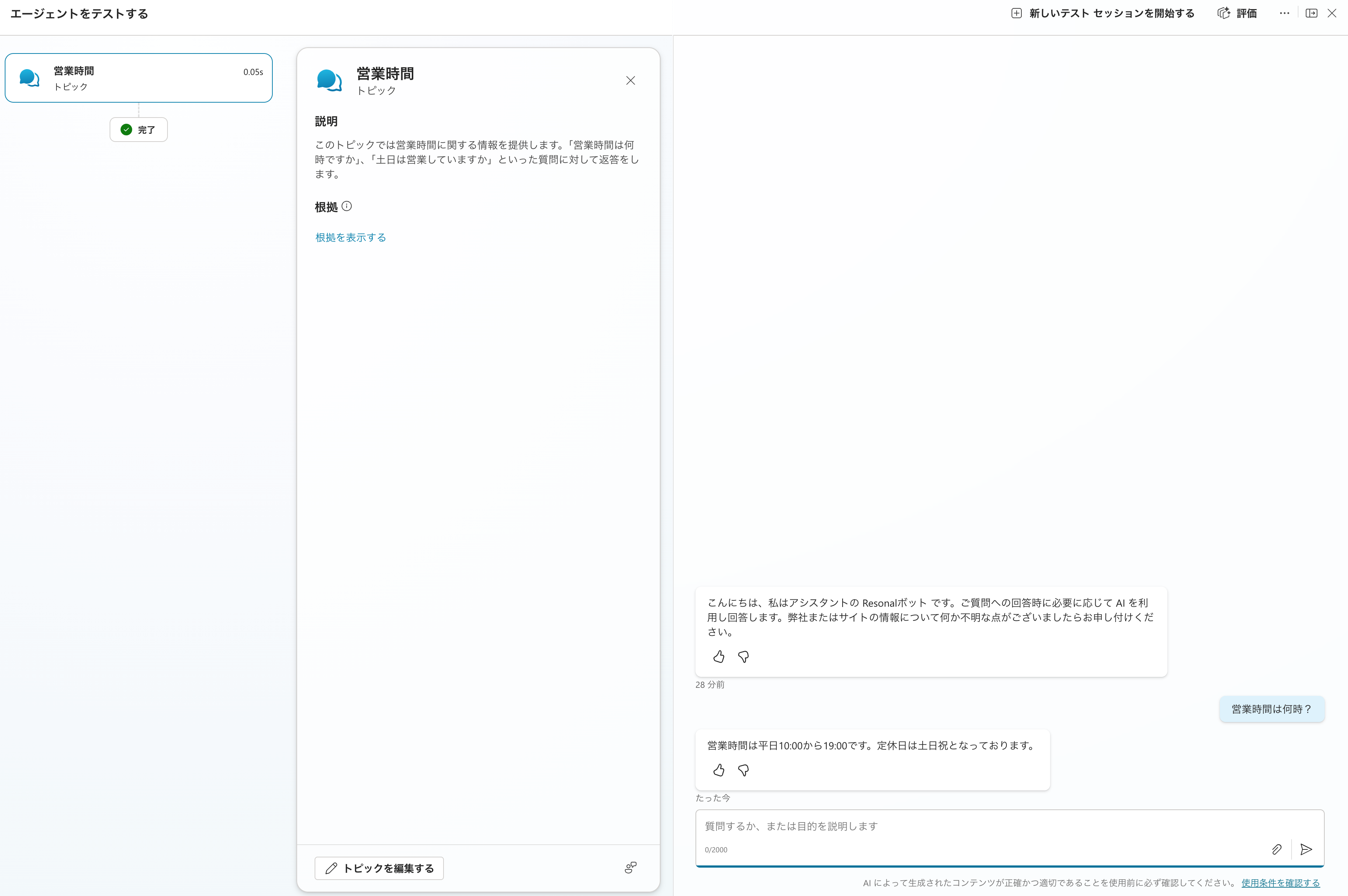This screenshot has width=1348, height=896.
Task: Click thumbs up on the greeting message
Action: [718, 657]
